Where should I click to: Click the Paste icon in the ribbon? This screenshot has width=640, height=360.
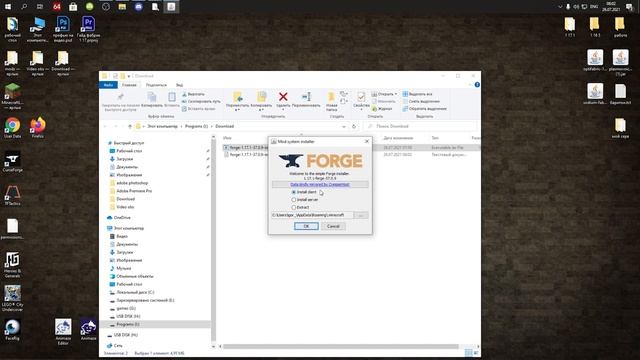click(172, 97)
